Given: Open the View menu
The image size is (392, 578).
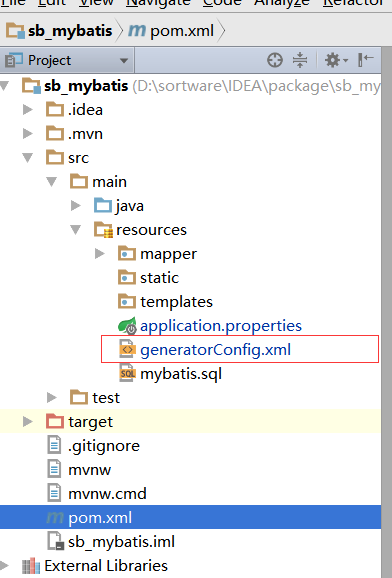Looking at the screenshot, I should pos(97,3).
